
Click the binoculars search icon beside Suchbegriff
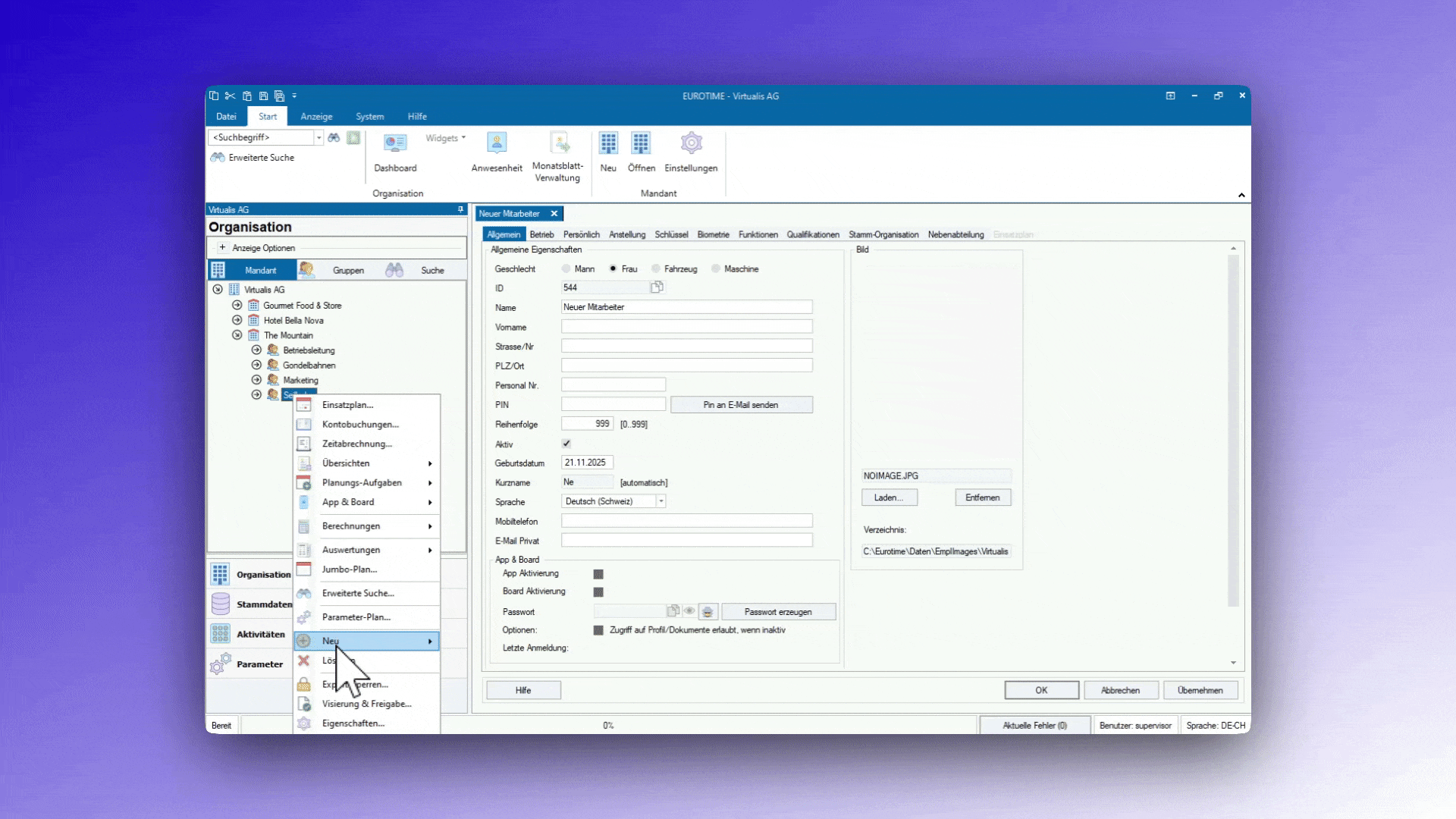click(334, 137)
